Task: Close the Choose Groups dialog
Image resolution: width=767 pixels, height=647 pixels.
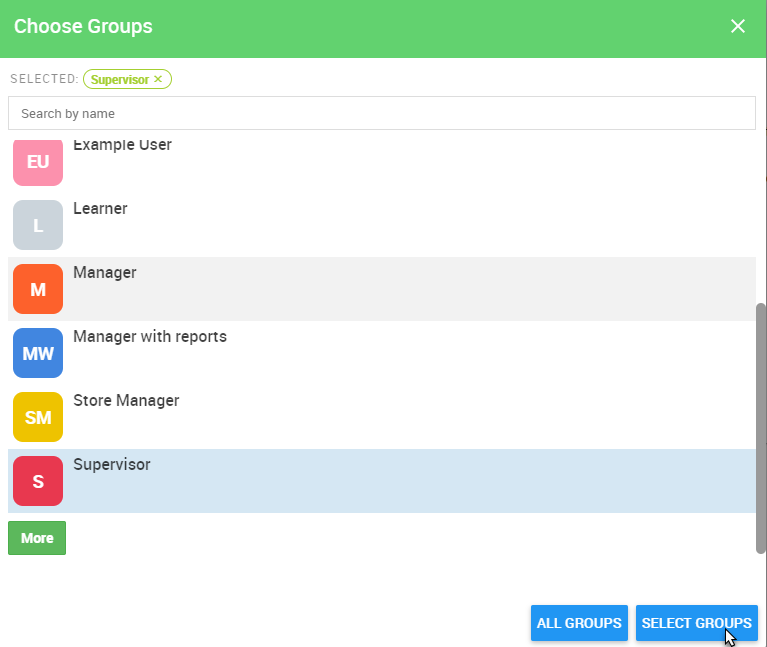Action: tap(738, 26)
